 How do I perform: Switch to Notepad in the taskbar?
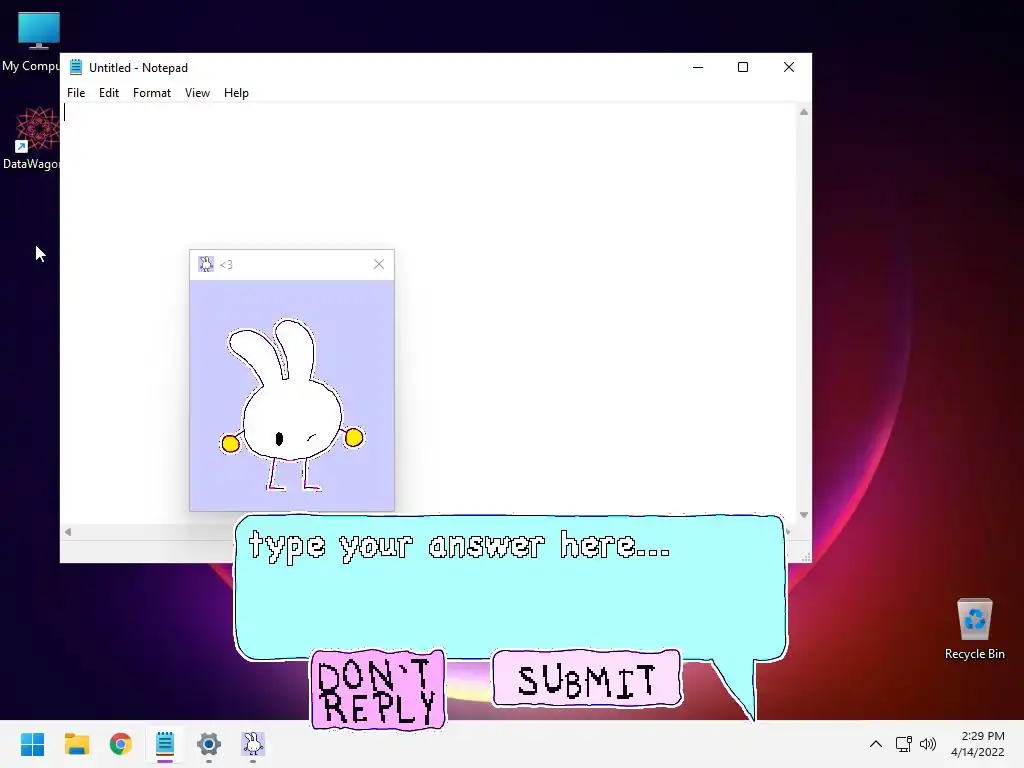165,744
